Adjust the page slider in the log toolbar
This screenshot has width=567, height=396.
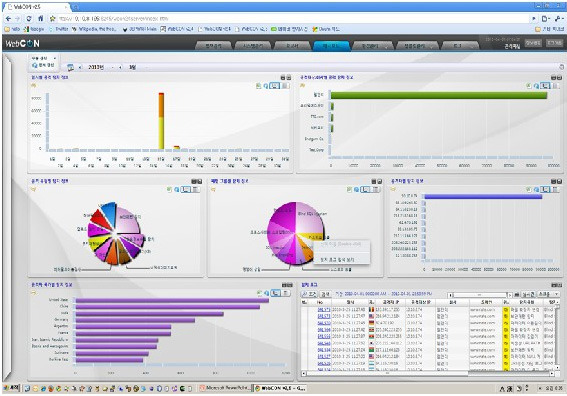pyautogui.click(x=479, y=295)
